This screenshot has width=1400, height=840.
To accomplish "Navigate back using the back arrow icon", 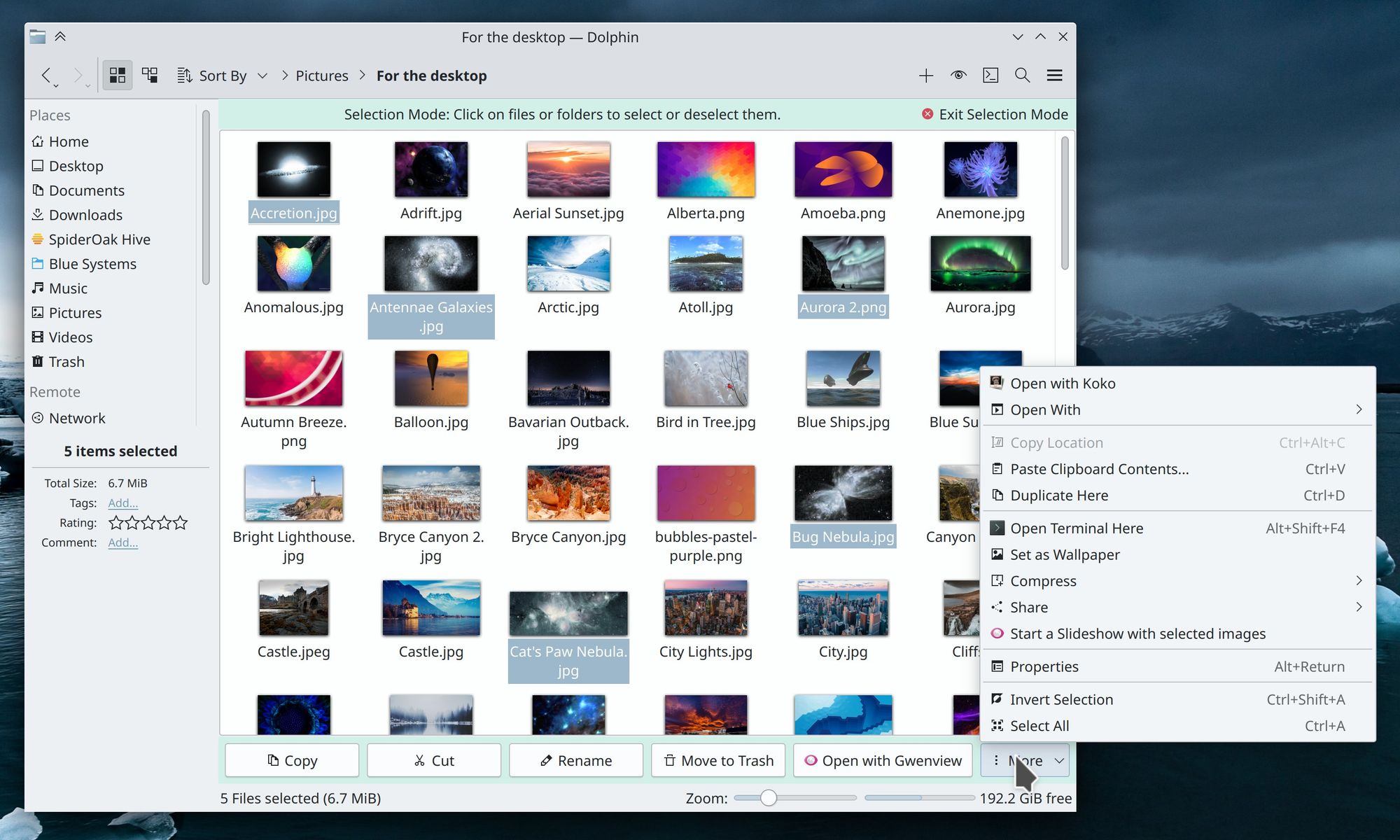I will point(47,76).
